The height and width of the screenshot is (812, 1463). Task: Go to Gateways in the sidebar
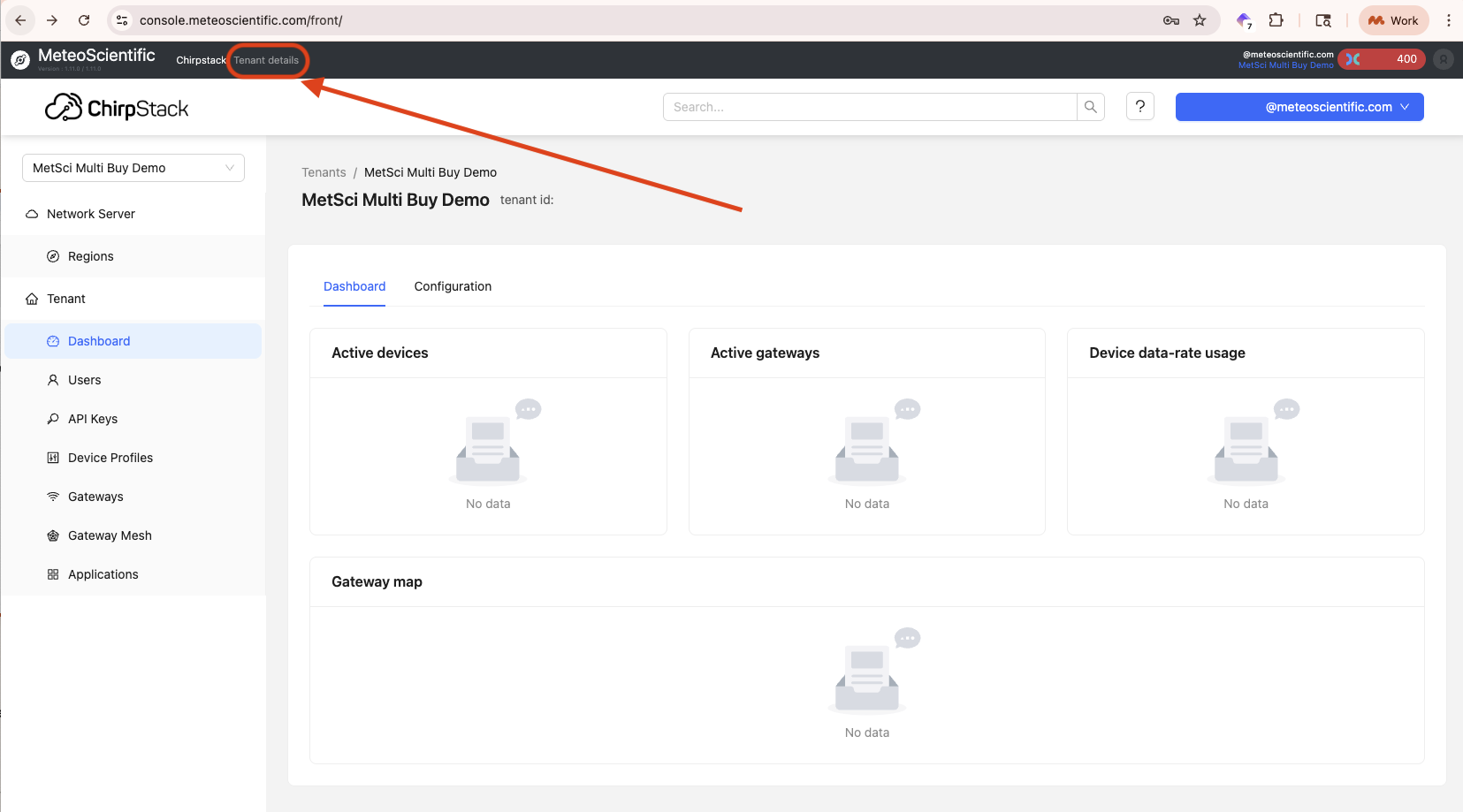click(x=95, y=497)
